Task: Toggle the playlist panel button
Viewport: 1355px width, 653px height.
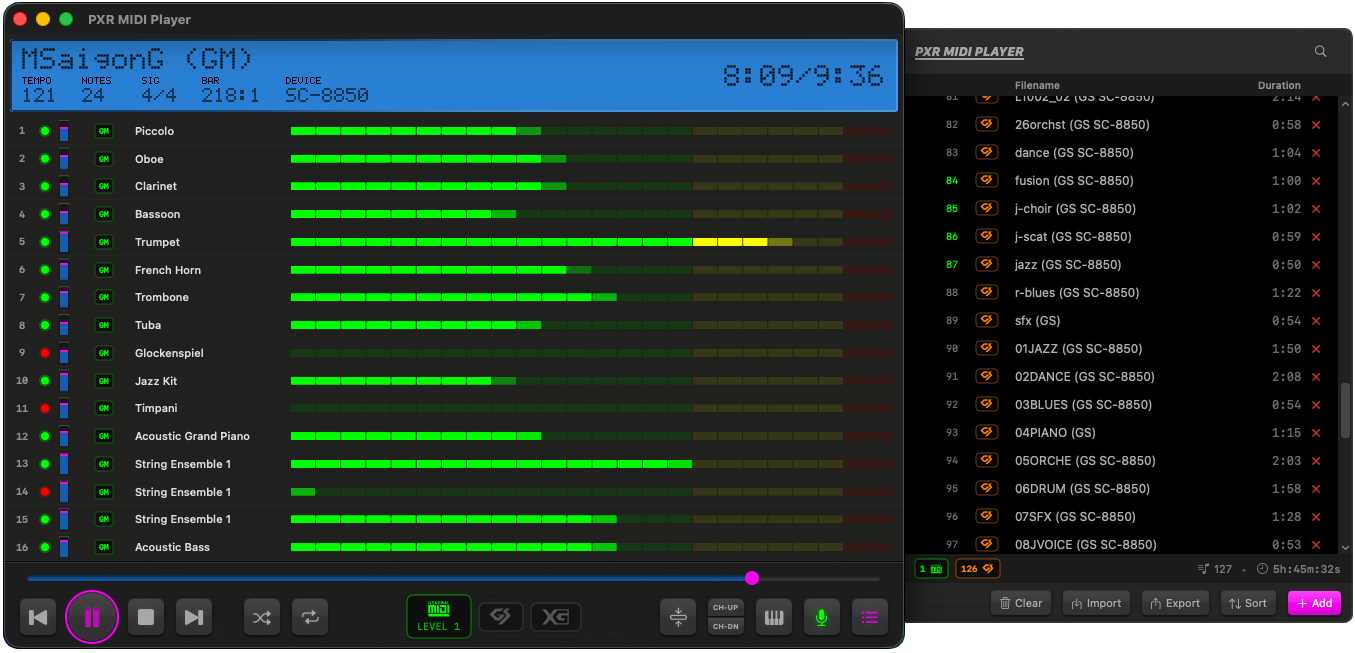Action: 870,617
